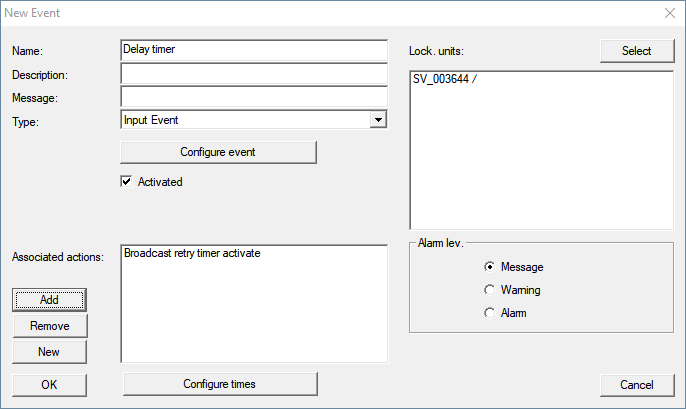Uncheck the Activated checkbox
The height and width of the screenshot is (409, 686).
[x=127, y=182]
